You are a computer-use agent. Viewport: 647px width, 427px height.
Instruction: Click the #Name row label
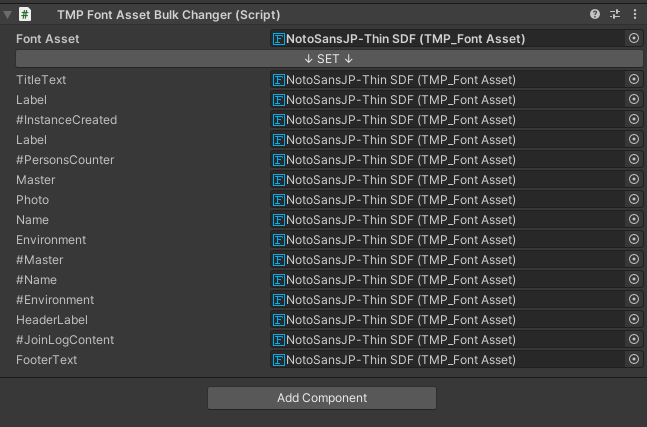click(x=36, y=280)
